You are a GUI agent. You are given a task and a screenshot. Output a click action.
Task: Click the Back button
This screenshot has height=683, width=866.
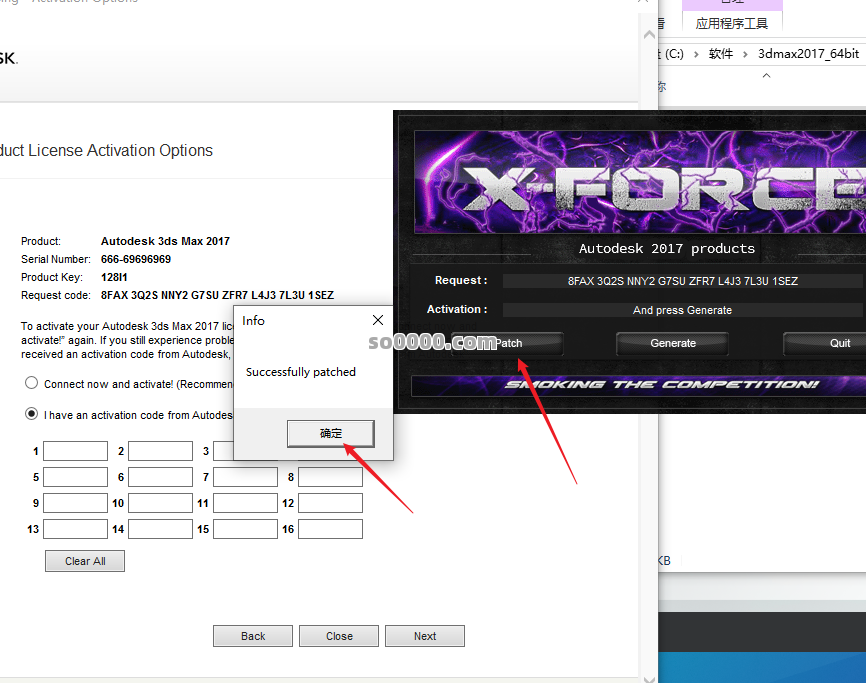(x=253, y=636)
